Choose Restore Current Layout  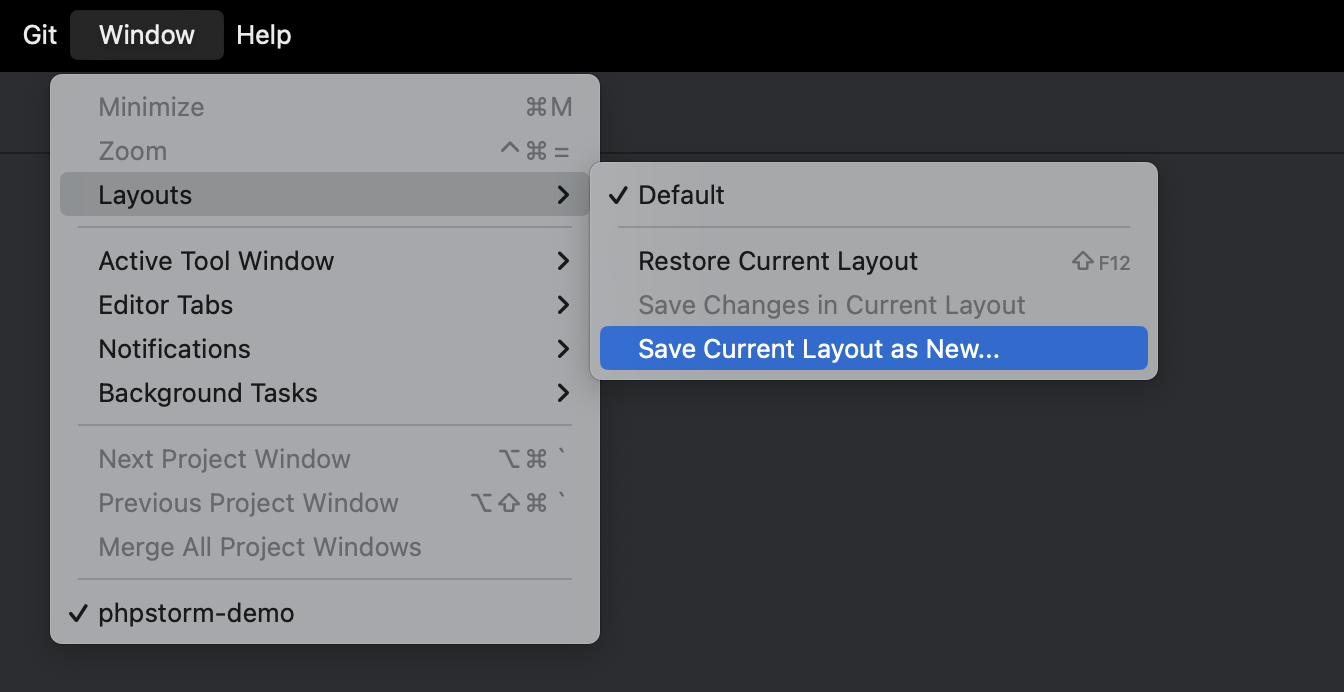[x=778, y=261]
